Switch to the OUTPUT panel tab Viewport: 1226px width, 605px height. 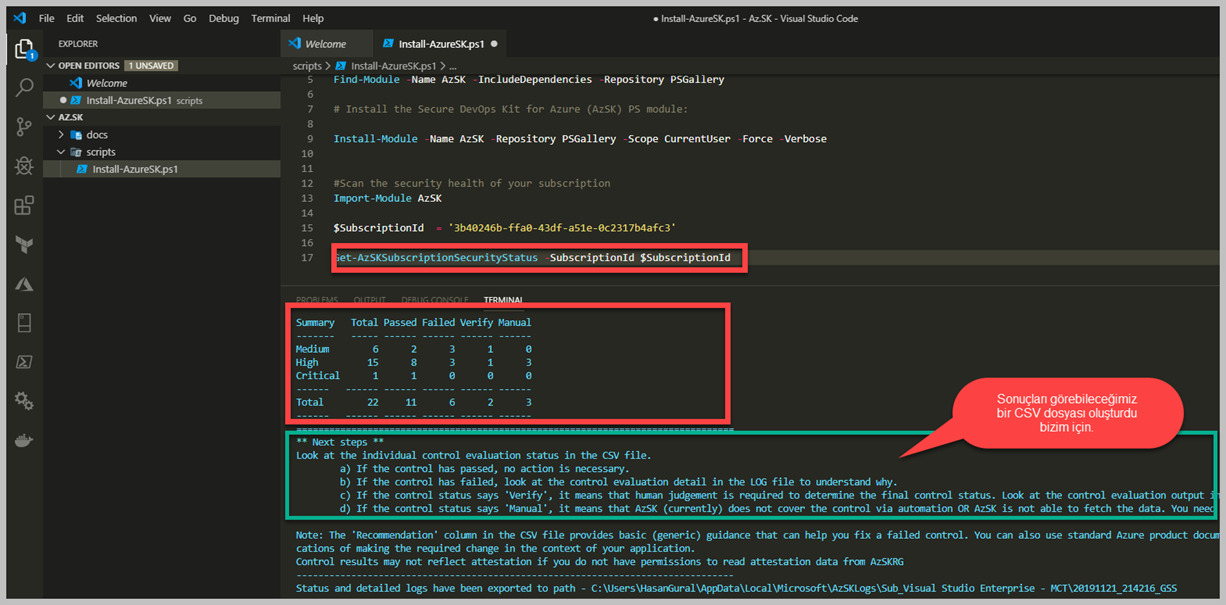(370, 300)
